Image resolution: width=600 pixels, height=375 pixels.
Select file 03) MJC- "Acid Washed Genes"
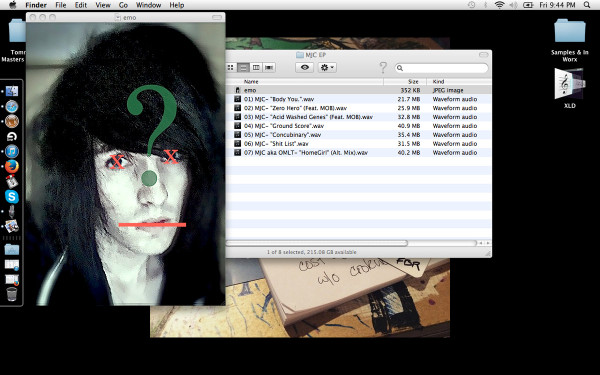359,117
